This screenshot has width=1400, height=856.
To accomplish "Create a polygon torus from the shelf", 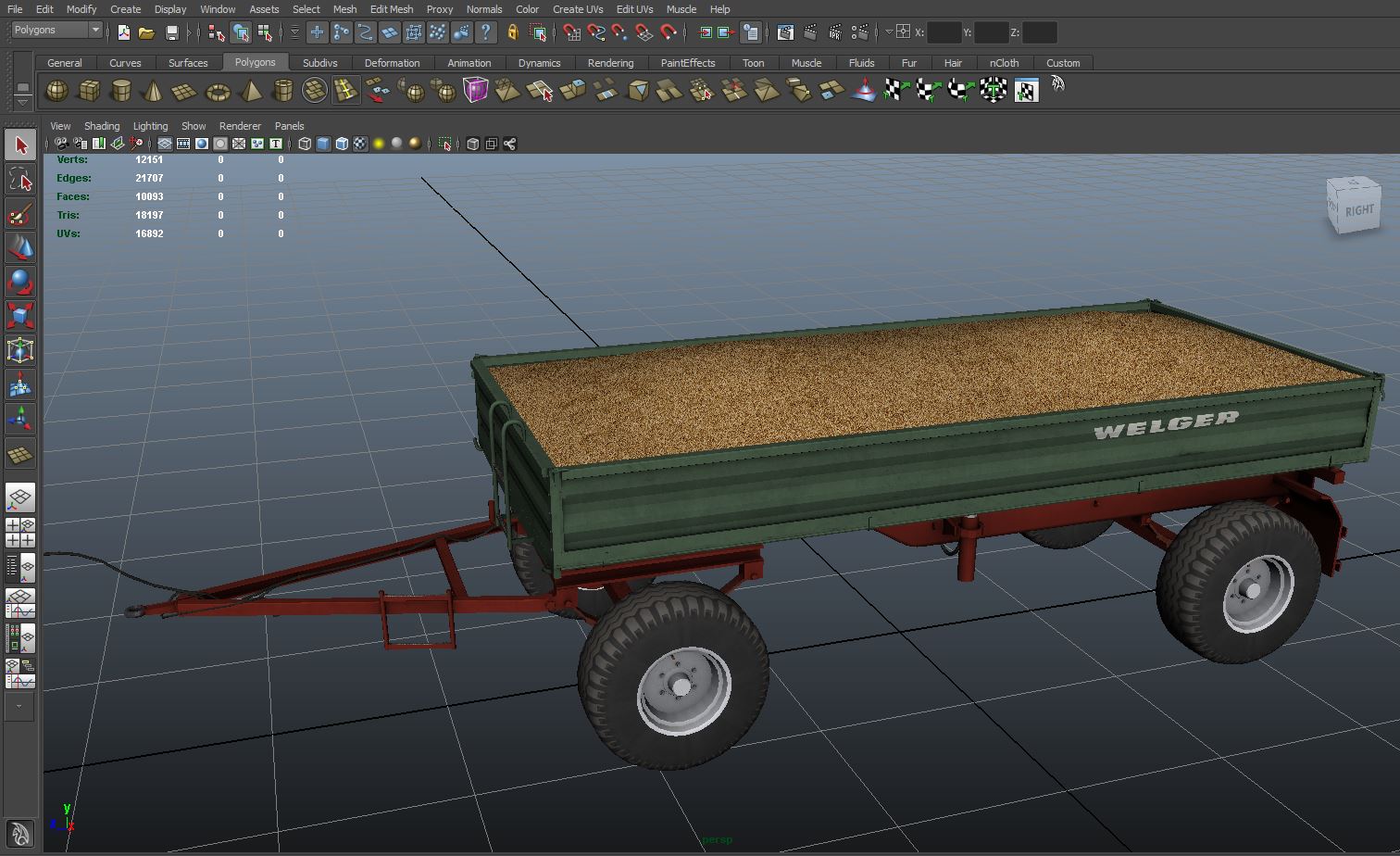I will [218, 91].
